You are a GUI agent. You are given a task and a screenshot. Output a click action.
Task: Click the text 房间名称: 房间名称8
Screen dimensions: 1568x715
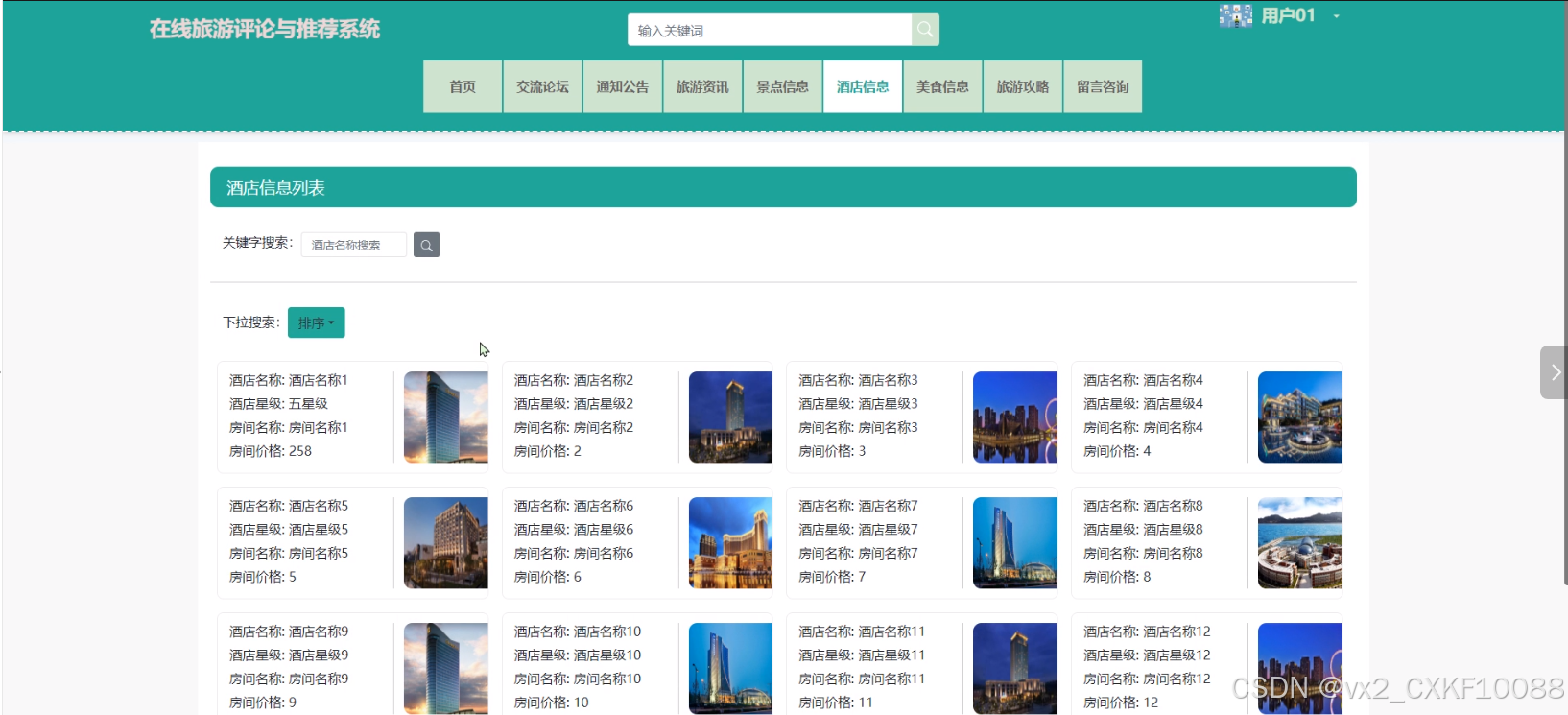1144,553
